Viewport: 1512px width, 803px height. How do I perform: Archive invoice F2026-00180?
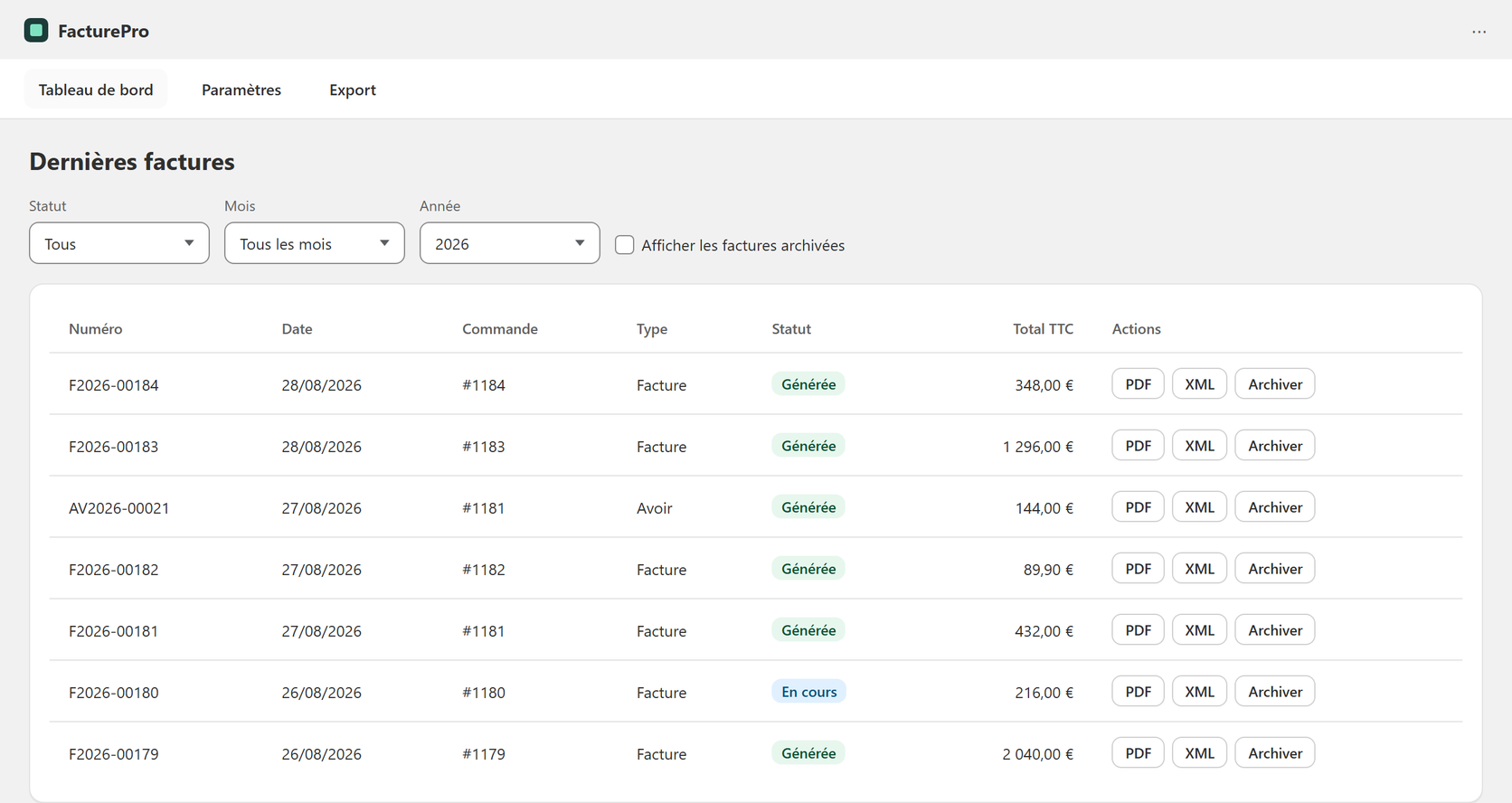point(1275,692)
